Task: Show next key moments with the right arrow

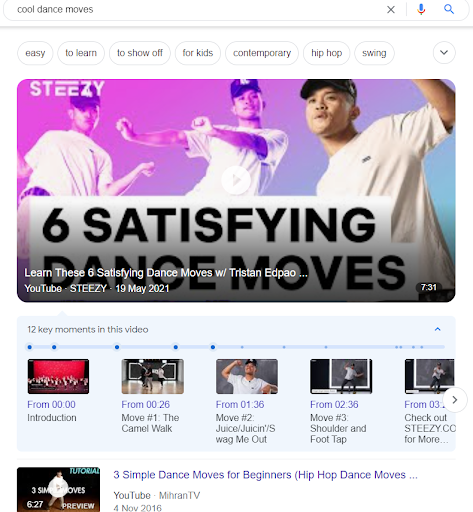Action: (x=455, y=400)
